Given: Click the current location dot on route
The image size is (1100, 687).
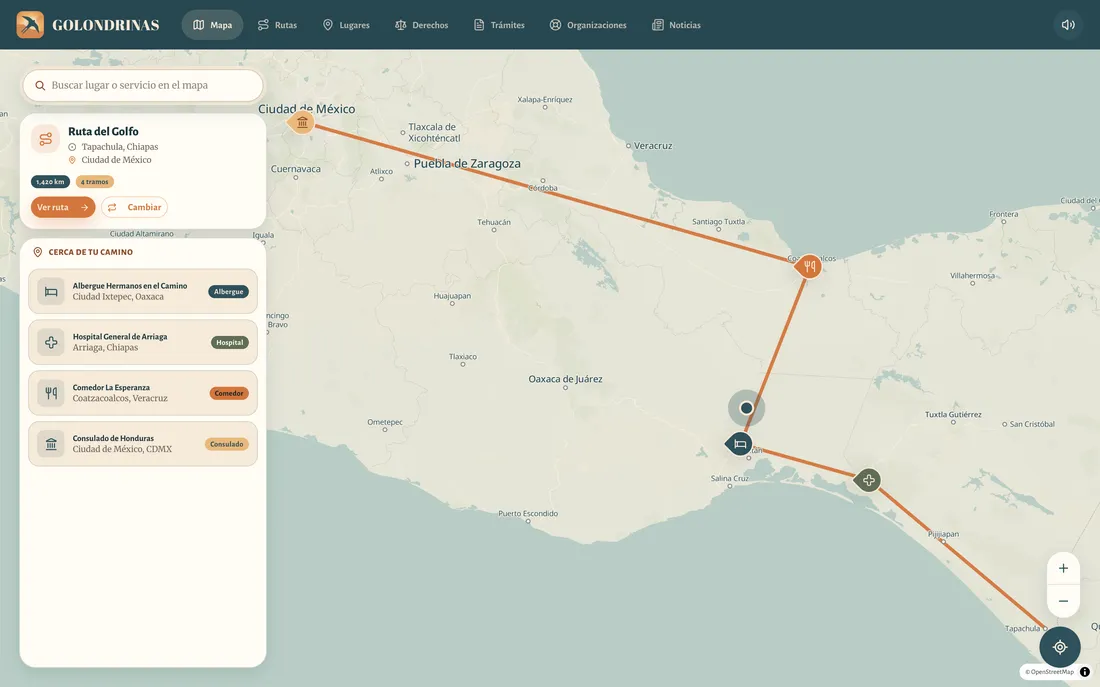Looking at the screenshot, I should 746,408.
